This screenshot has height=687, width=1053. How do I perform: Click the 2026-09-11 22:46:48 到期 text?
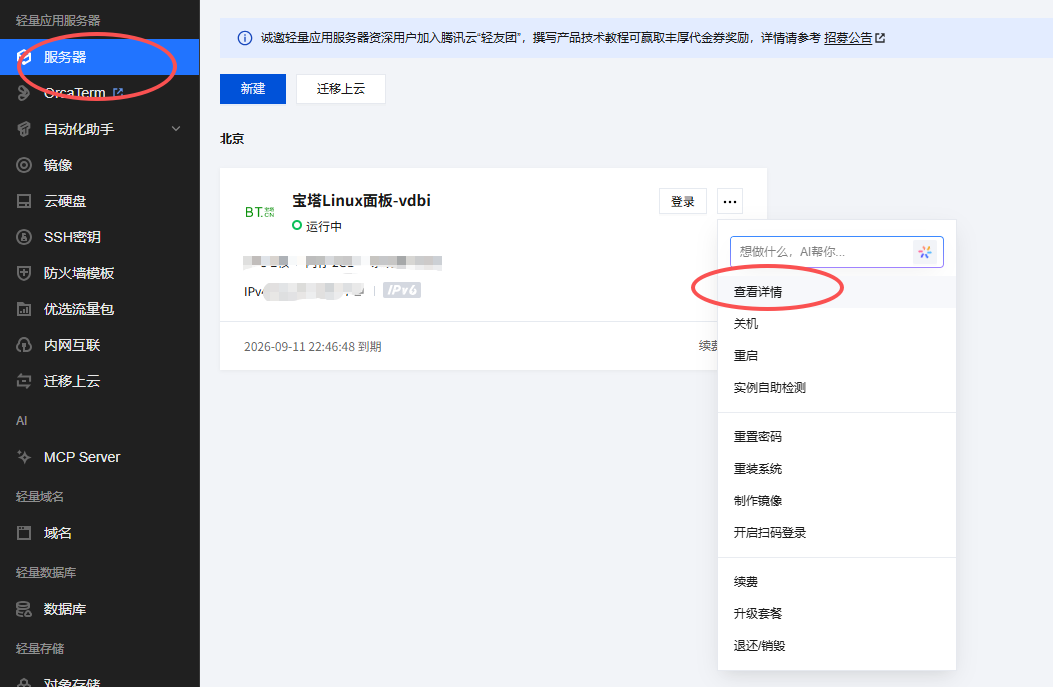click(x=313, y=347)
